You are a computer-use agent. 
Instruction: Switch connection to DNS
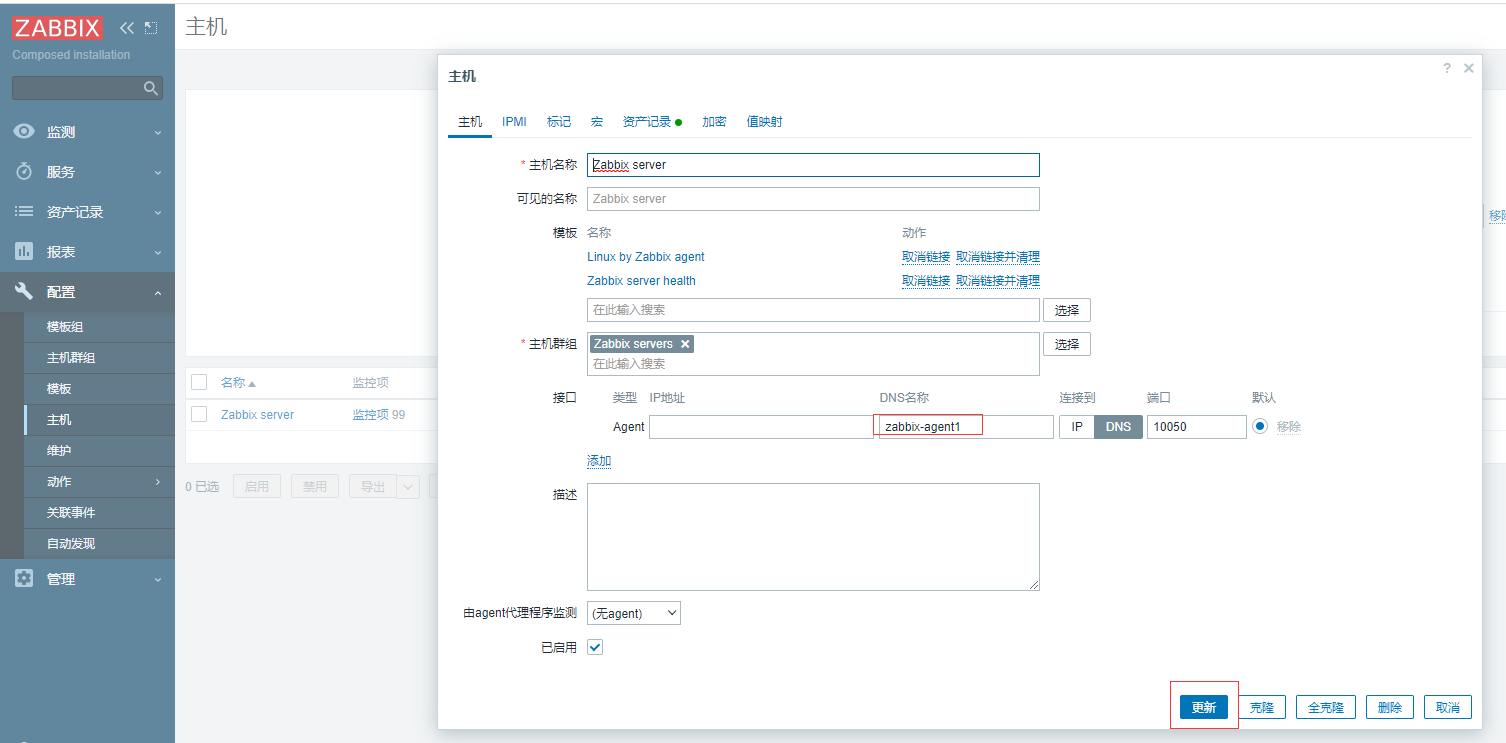click(x=1118, y=427)
